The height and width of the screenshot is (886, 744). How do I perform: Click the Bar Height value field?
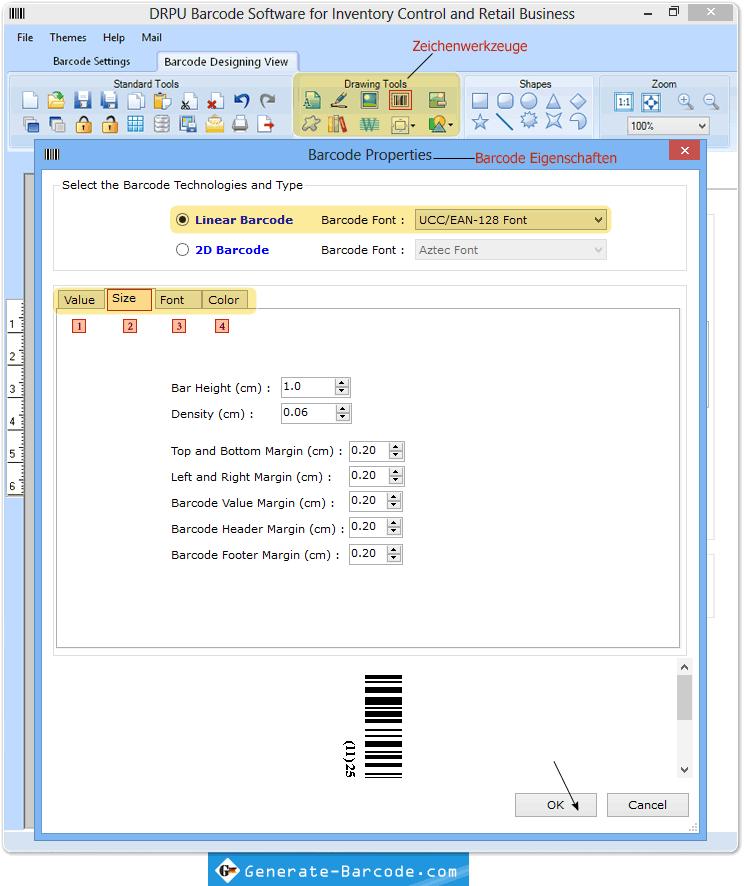tap(308, 387)
